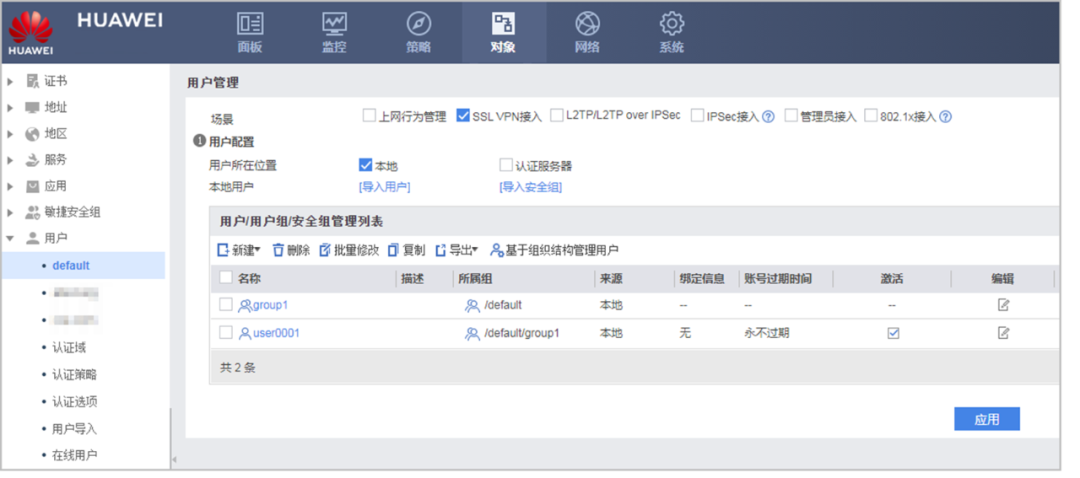Open the 面板 dashboard tab
Image resolution: width=1080 pixels, height=478 pixels.
pos(250,32)
